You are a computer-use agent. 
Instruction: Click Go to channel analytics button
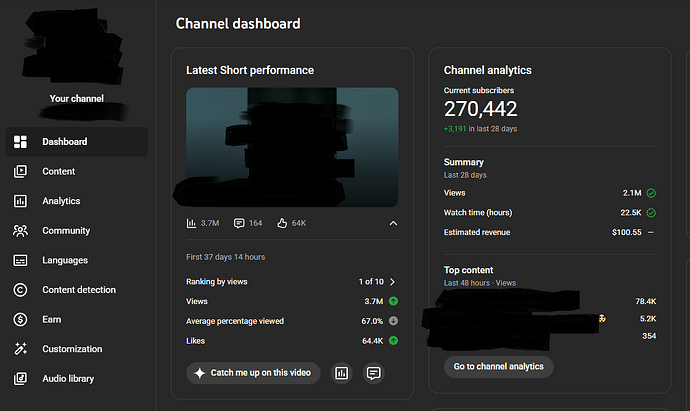point(498,367)
